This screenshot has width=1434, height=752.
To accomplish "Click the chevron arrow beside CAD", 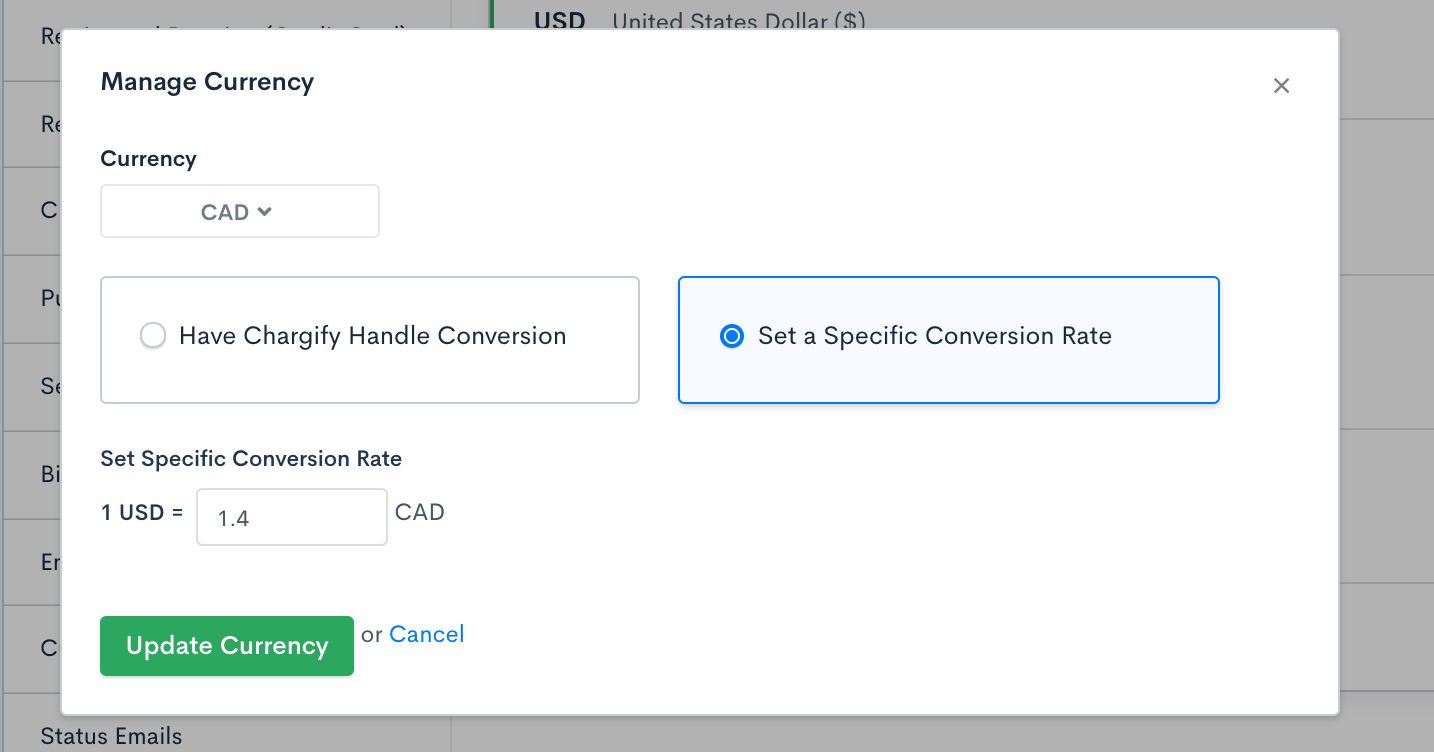I will [x=264, y=211].
